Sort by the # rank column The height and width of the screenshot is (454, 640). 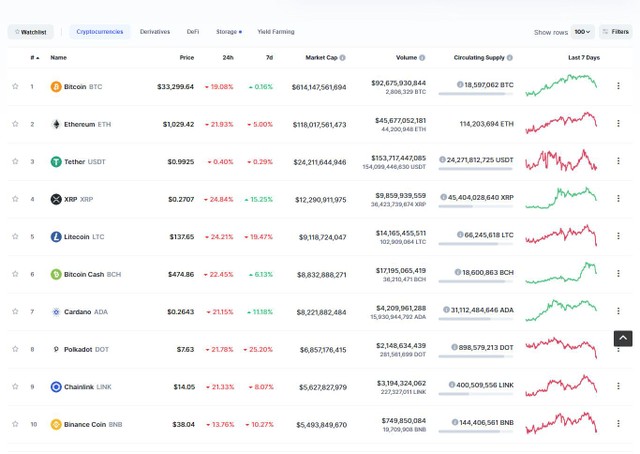[x=35, y=58]
